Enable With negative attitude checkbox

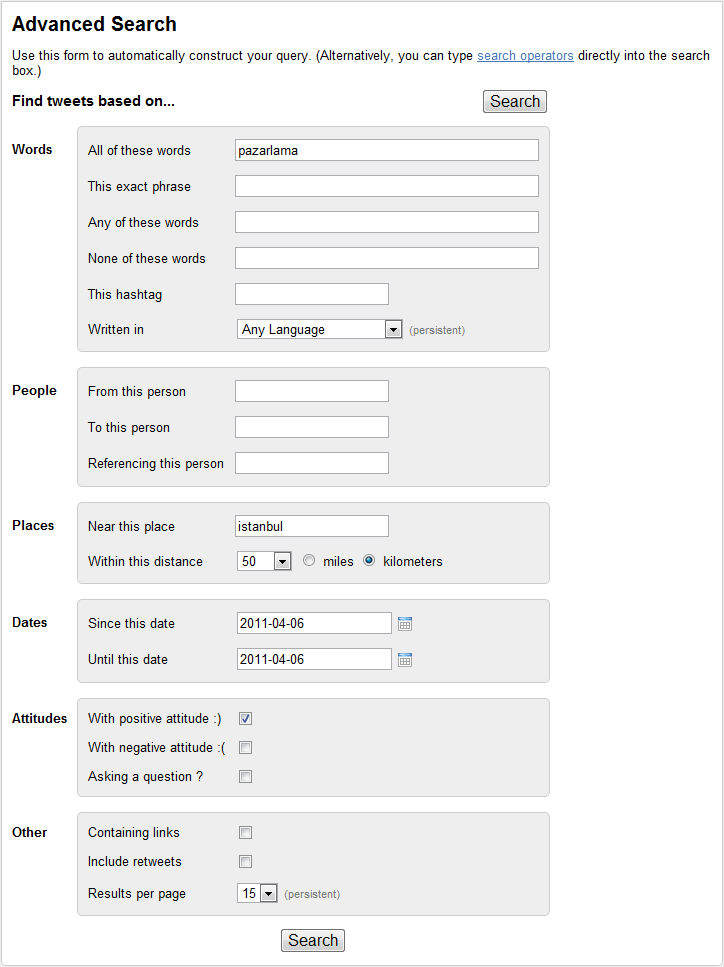[245, 747]
